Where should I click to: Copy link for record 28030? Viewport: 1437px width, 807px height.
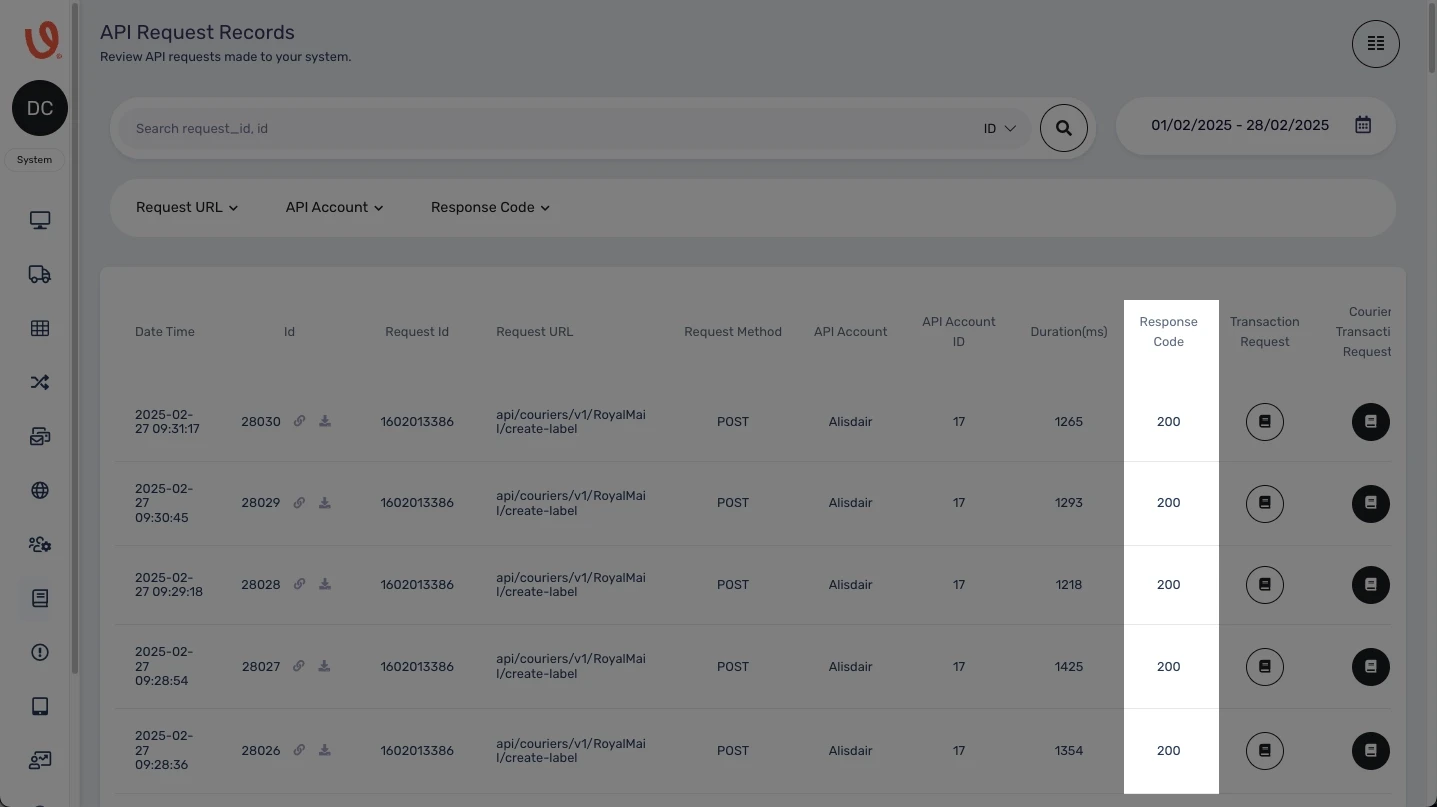click(x=299, y=421)
